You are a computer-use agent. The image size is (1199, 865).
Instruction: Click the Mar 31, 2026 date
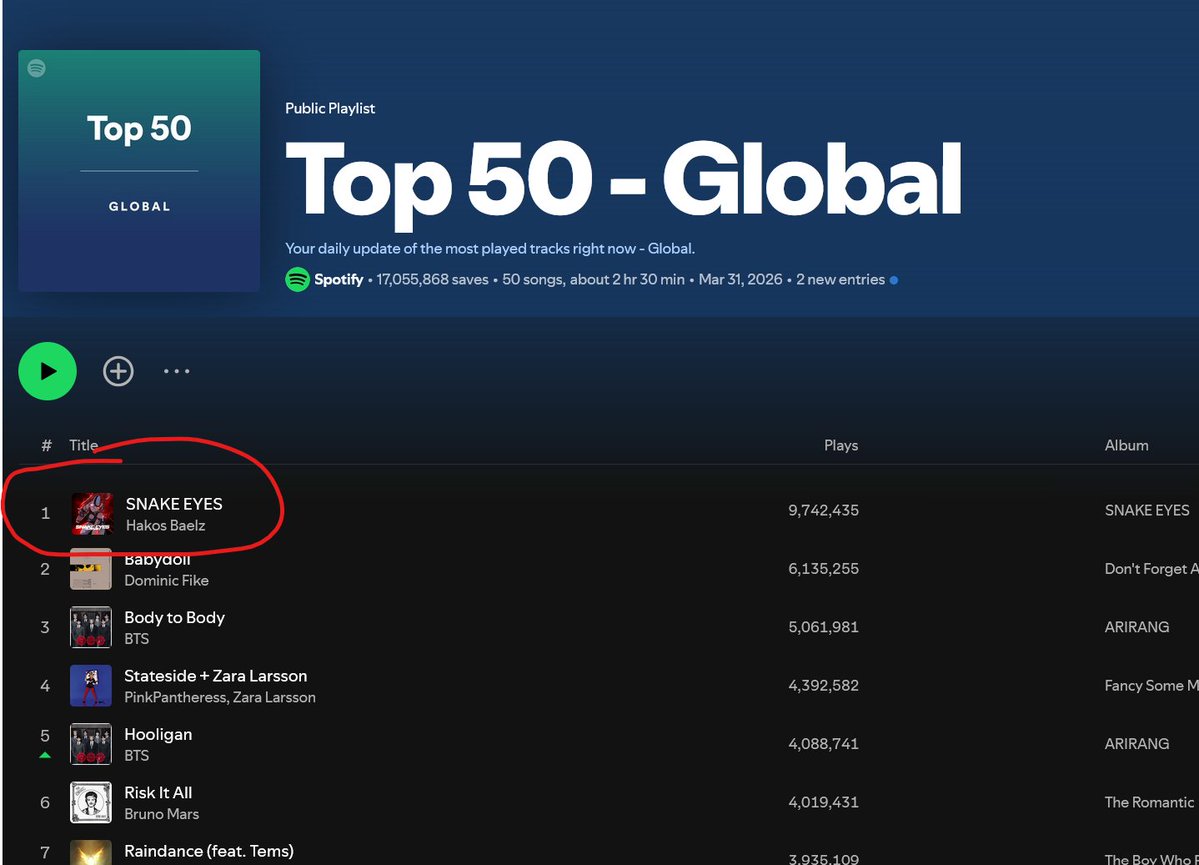[x=740, y=279]
